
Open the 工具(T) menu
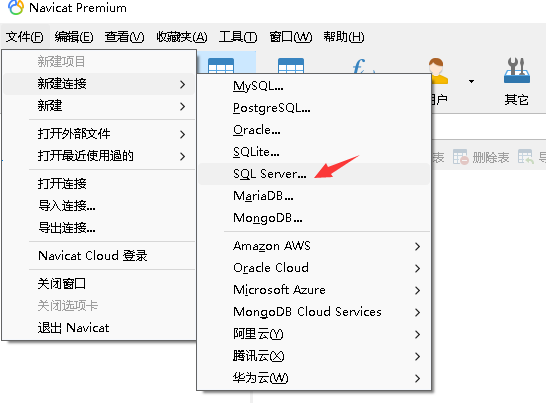click(x=238, y=37)
